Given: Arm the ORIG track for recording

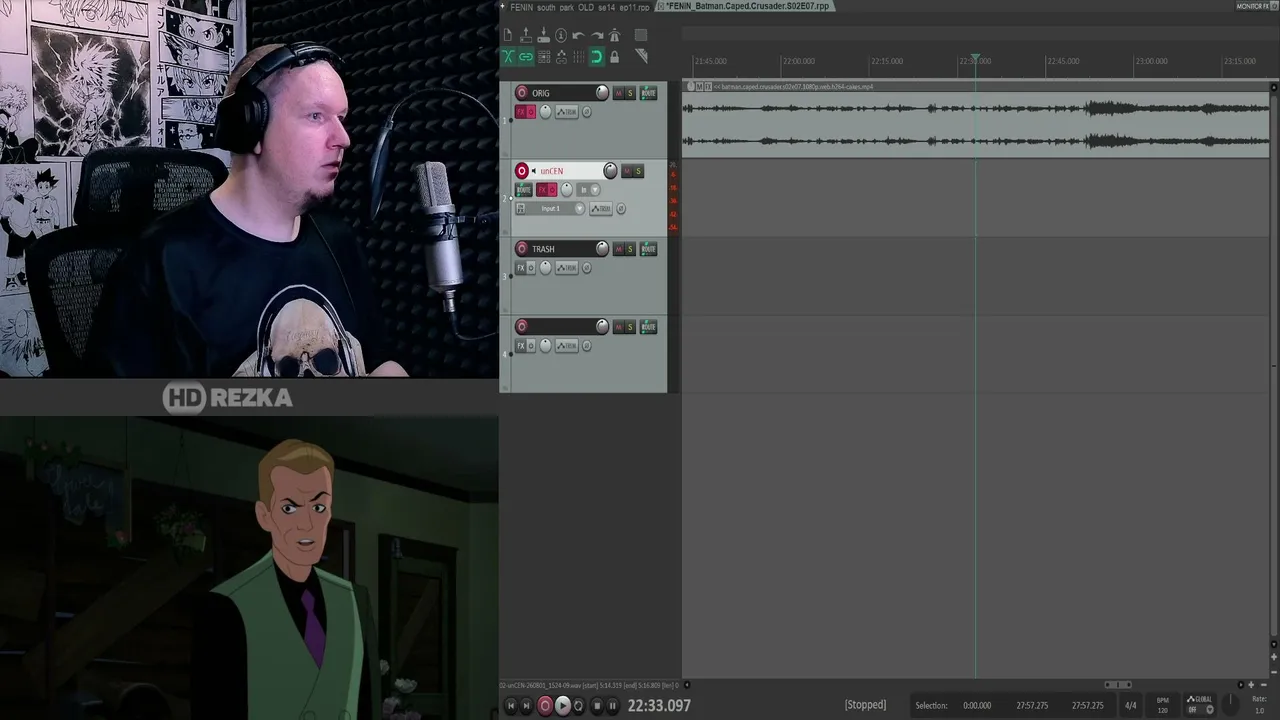Looking at the screenshot, I should coord(521,93).
